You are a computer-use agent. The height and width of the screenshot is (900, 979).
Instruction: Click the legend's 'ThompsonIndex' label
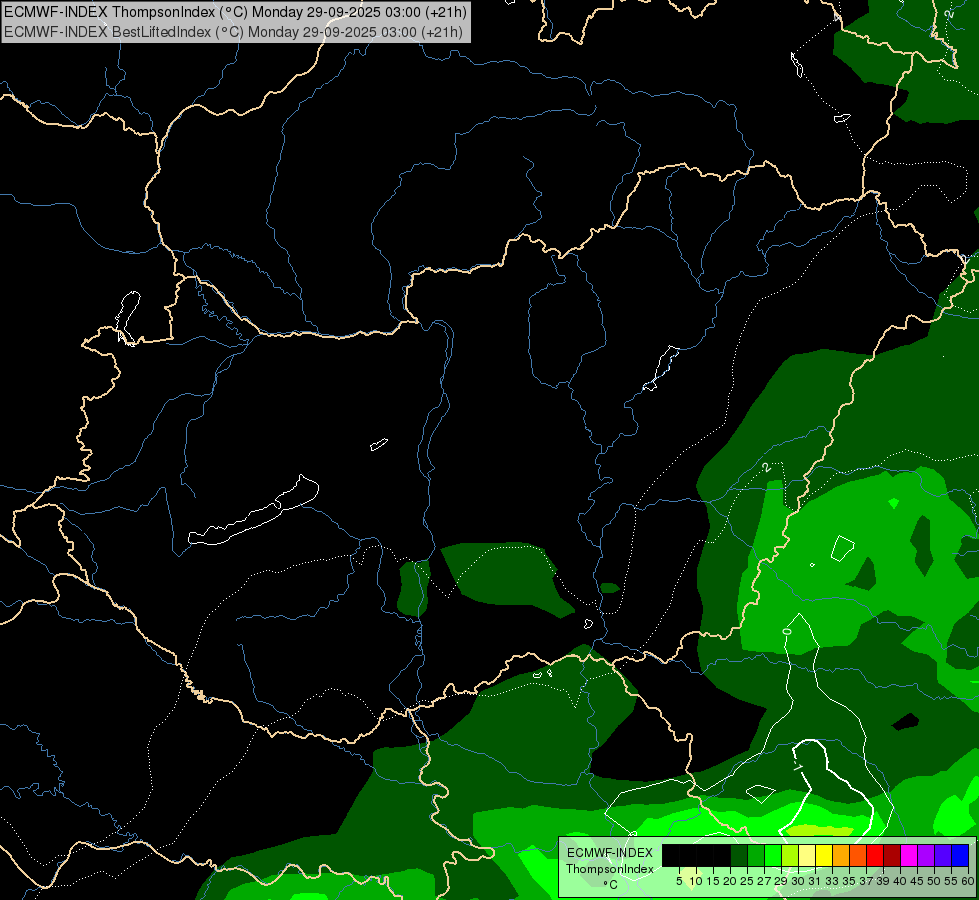tap(610, 869)
